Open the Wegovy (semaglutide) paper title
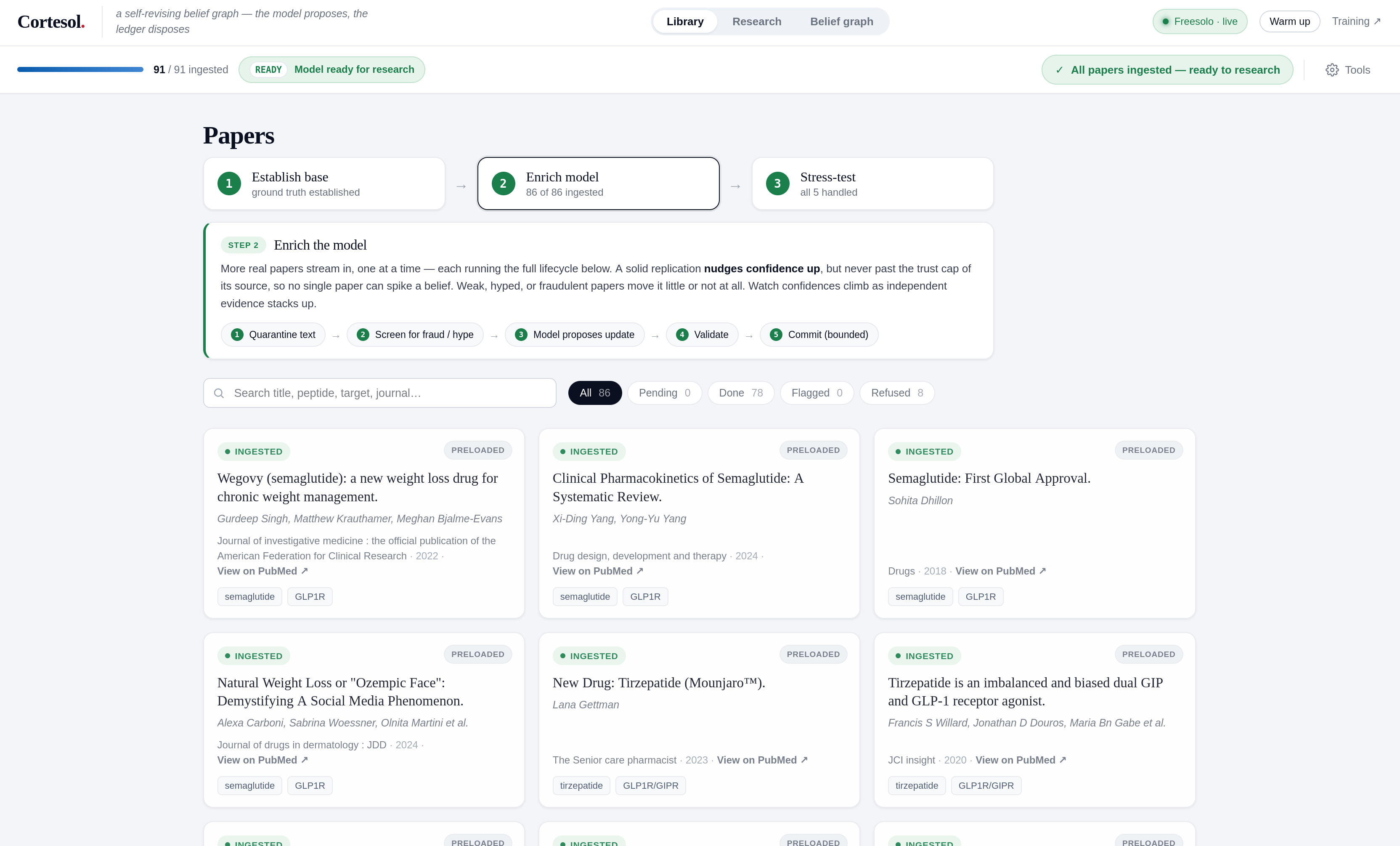This screenshot has width=1400, height=846. 358,487
